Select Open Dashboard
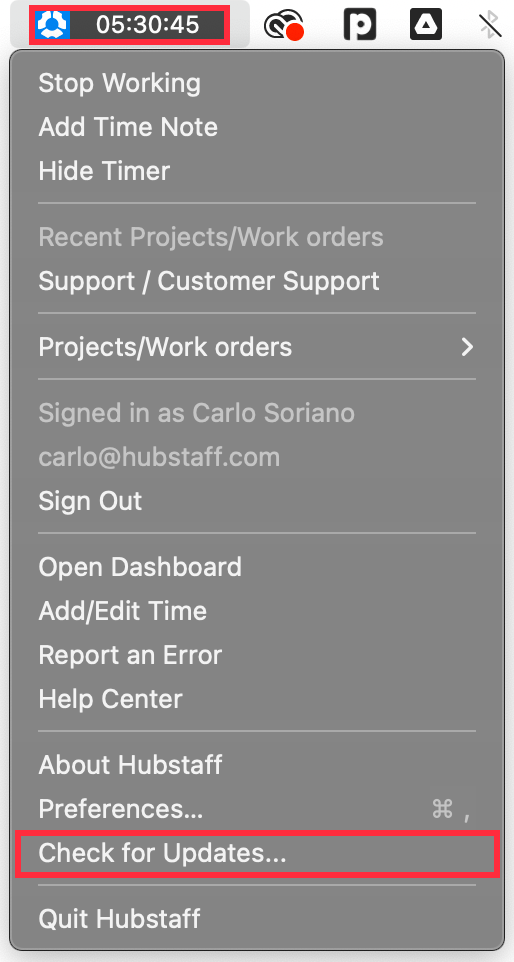This screenshot has height=962, width=514. 257,567
